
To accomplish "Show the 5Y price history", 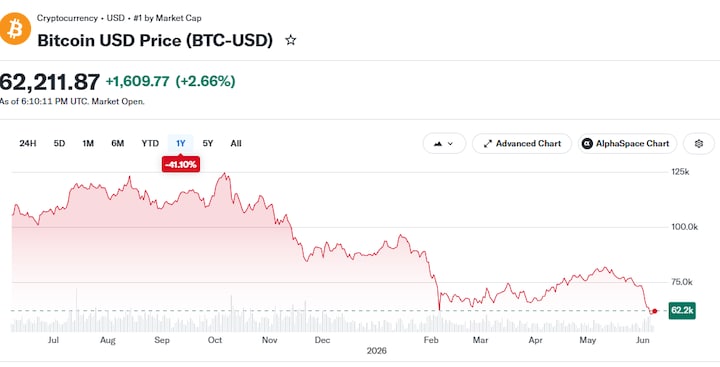I will (208, 143).
